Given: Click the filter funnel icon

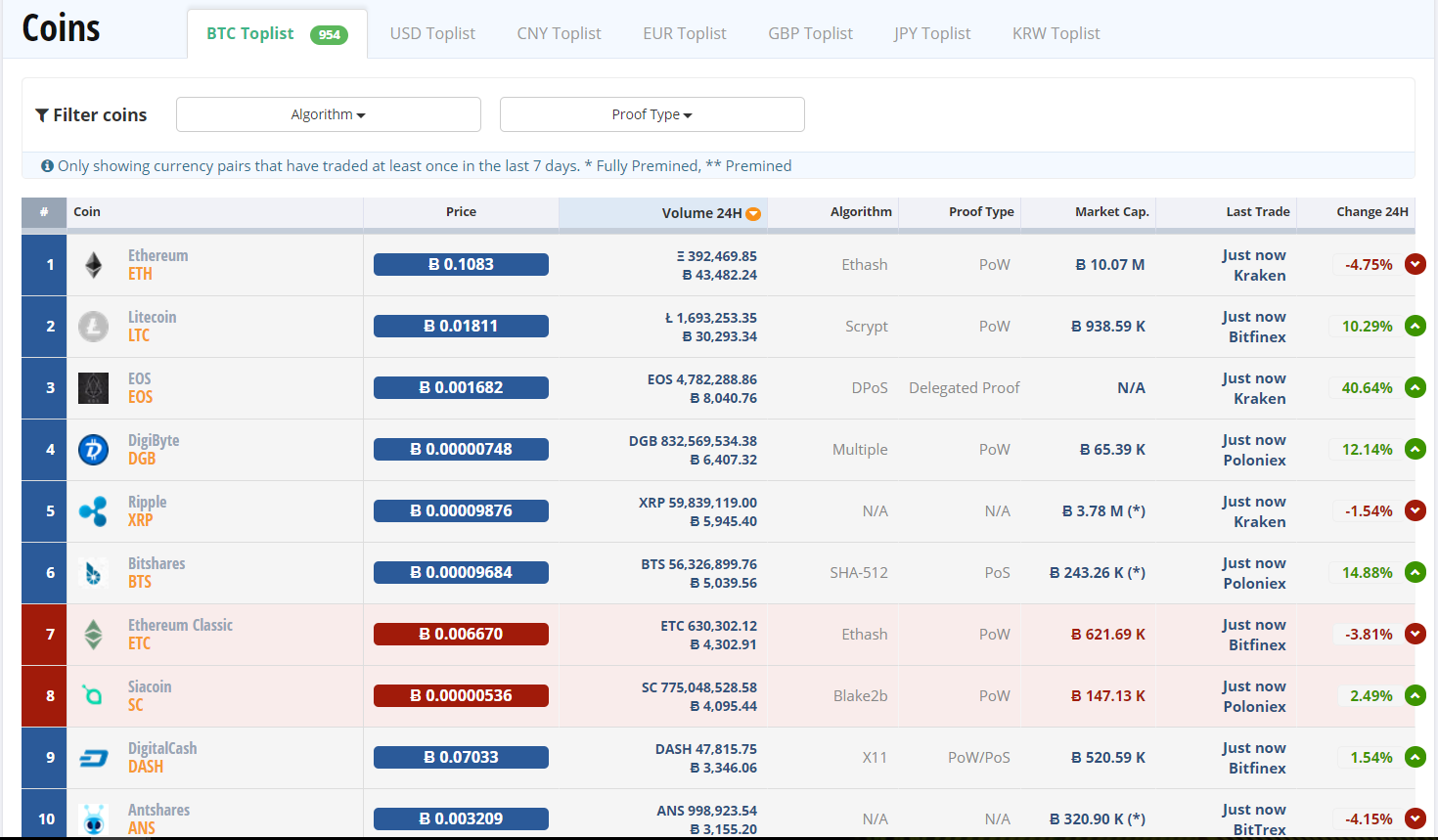Looking at the screenshot, I should [42, 115].
